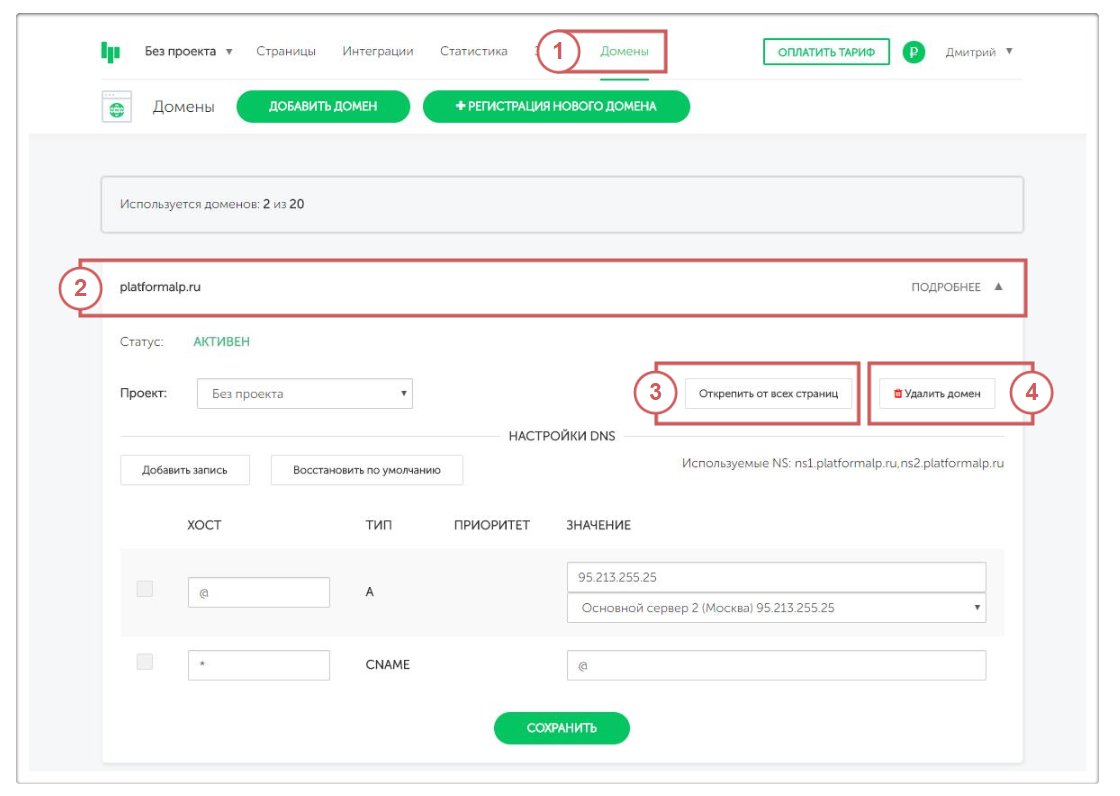Image resolution: width=1120 pixels, height=796 pixels.
Task: Open the Проект select dropdown
Action: [305, 394]
